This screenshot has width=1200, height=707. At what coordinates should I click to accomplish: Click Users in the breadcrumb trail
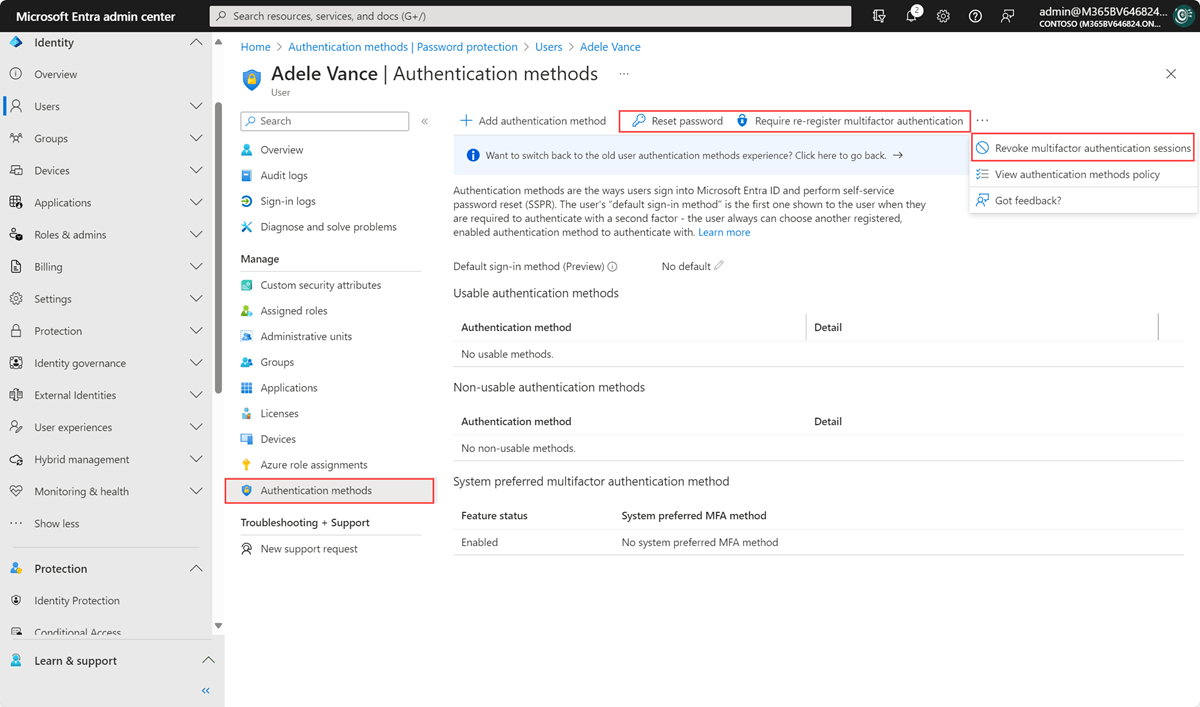(548, 46)
